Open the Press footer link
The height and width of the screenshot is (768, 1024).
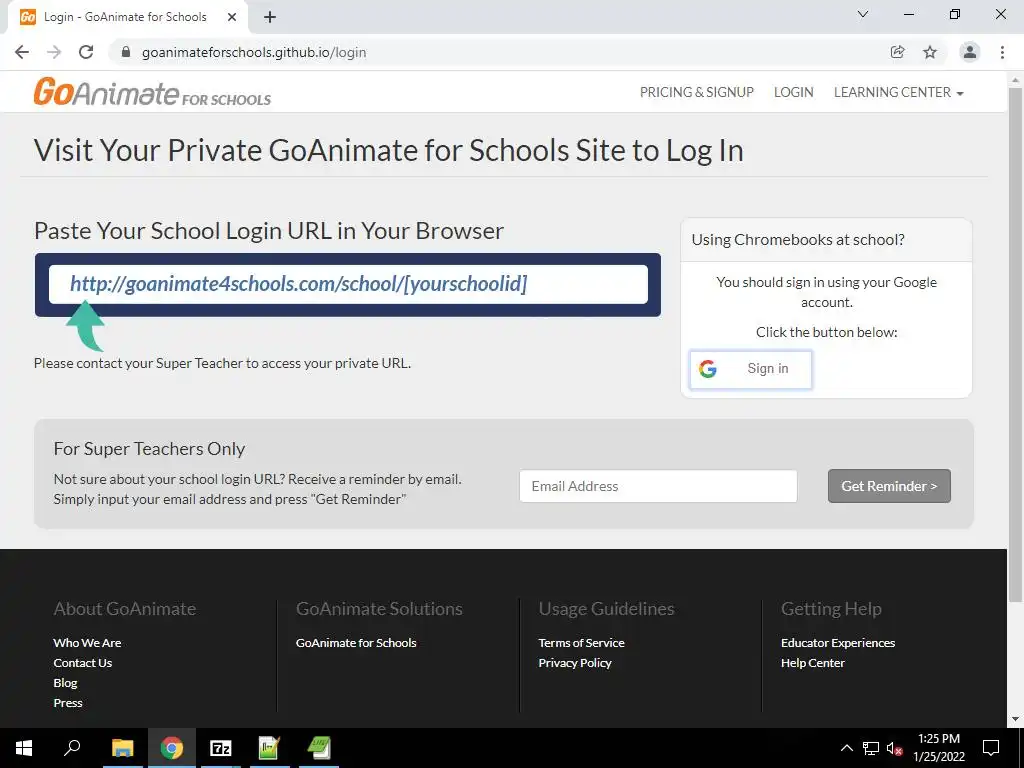click(68, 703)
